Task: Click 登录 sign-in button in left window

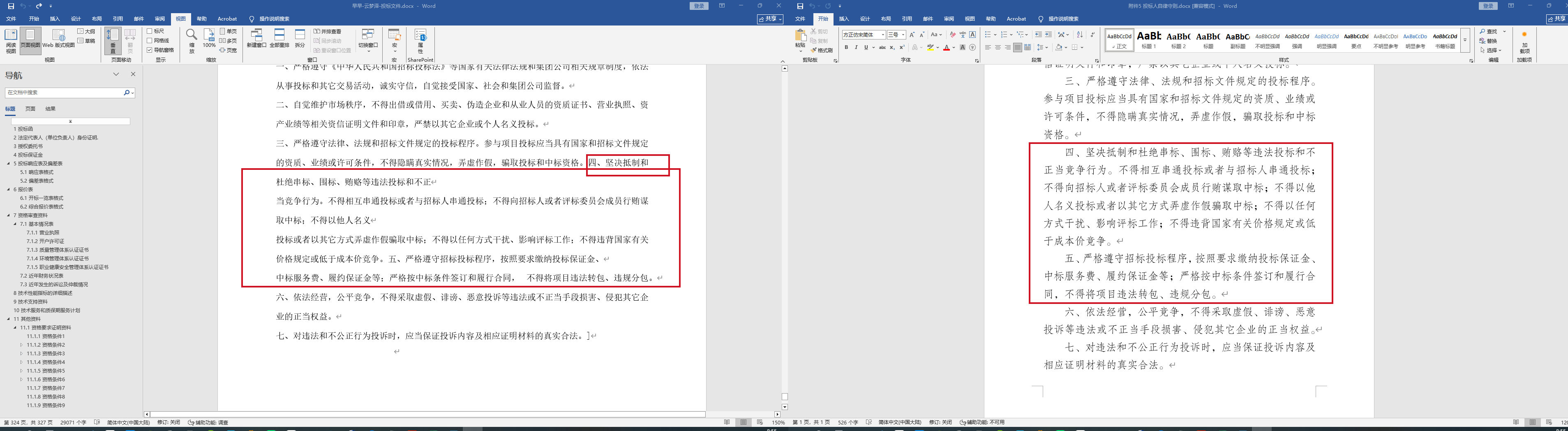Action: click(700, 6)
